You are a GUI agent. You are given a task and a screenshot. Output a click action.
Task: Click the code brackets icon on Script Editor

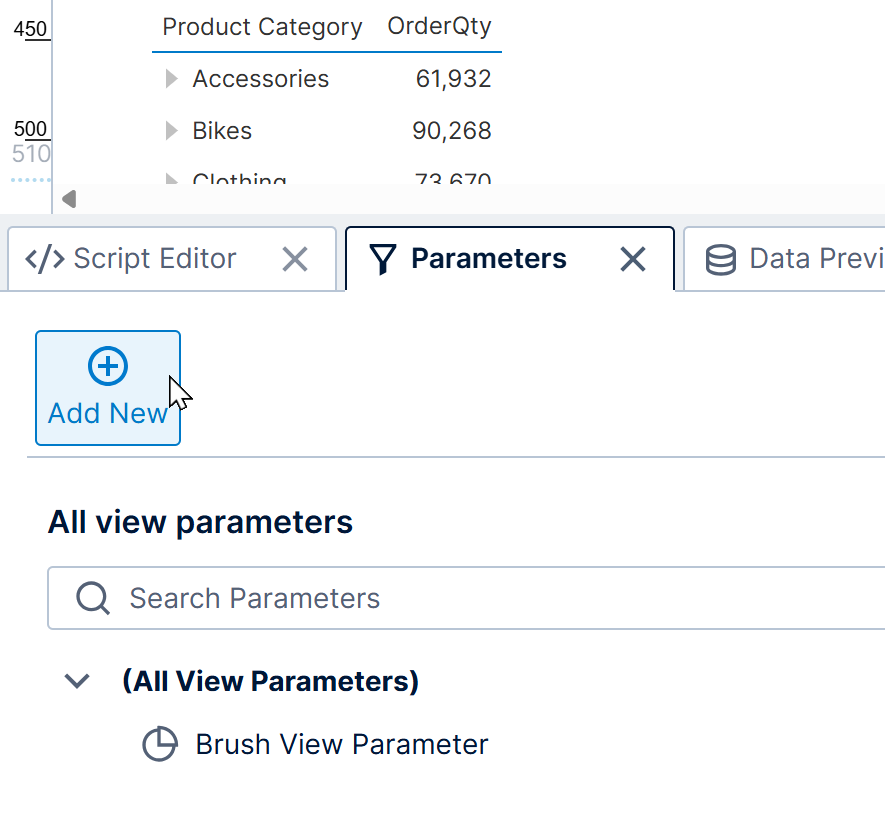(45, 260)
